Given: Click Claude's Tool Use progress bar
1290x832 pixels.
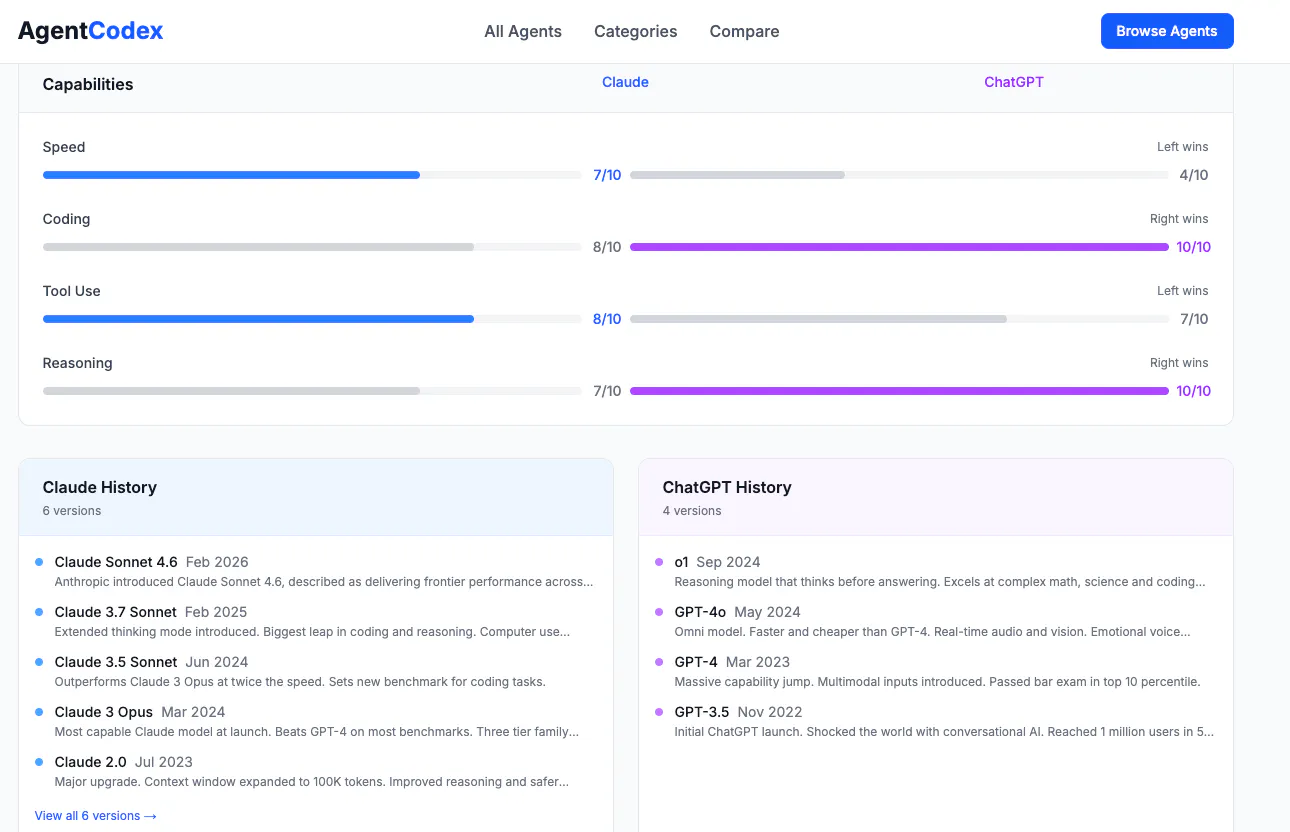Looking at the screenshot, I should tap(312, 319).
